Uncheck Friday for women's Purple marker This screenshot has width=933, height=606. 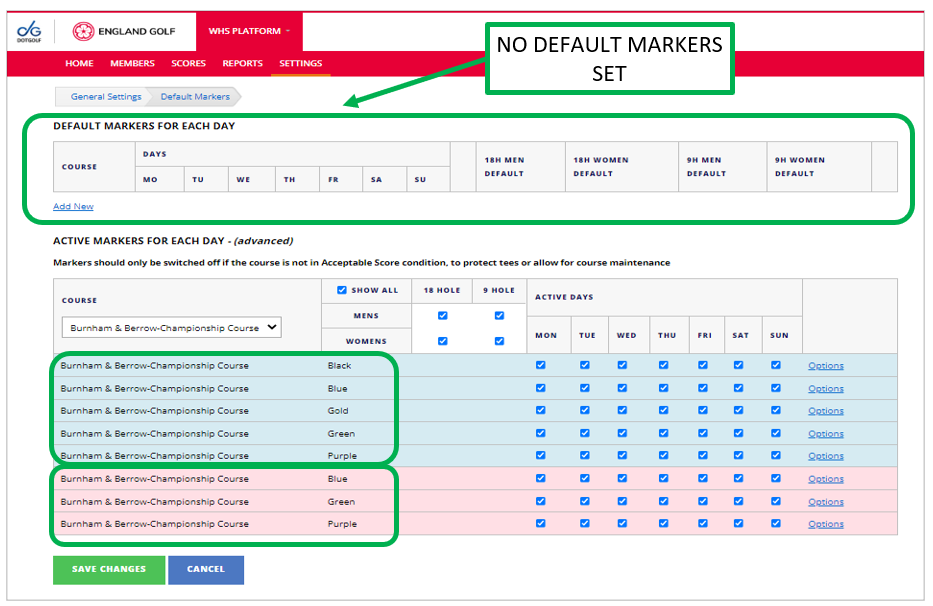pos(703,523)
